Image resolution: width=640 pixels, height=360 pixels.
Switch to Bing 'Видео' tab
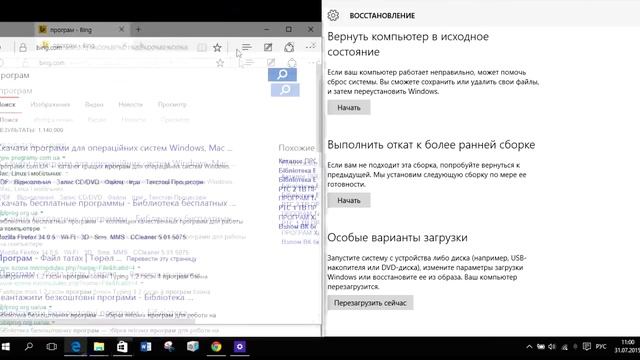pyautogui.click(x=94, y=104)
